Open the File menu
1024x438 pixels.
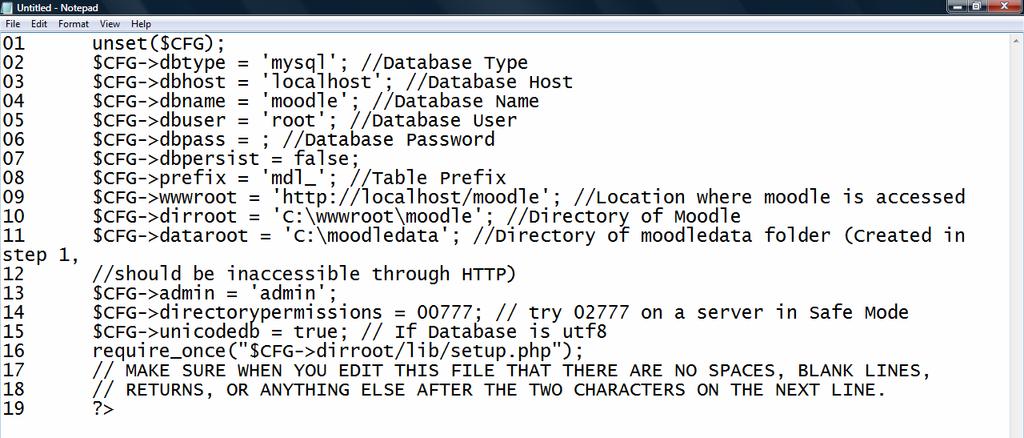coord(12,23)
